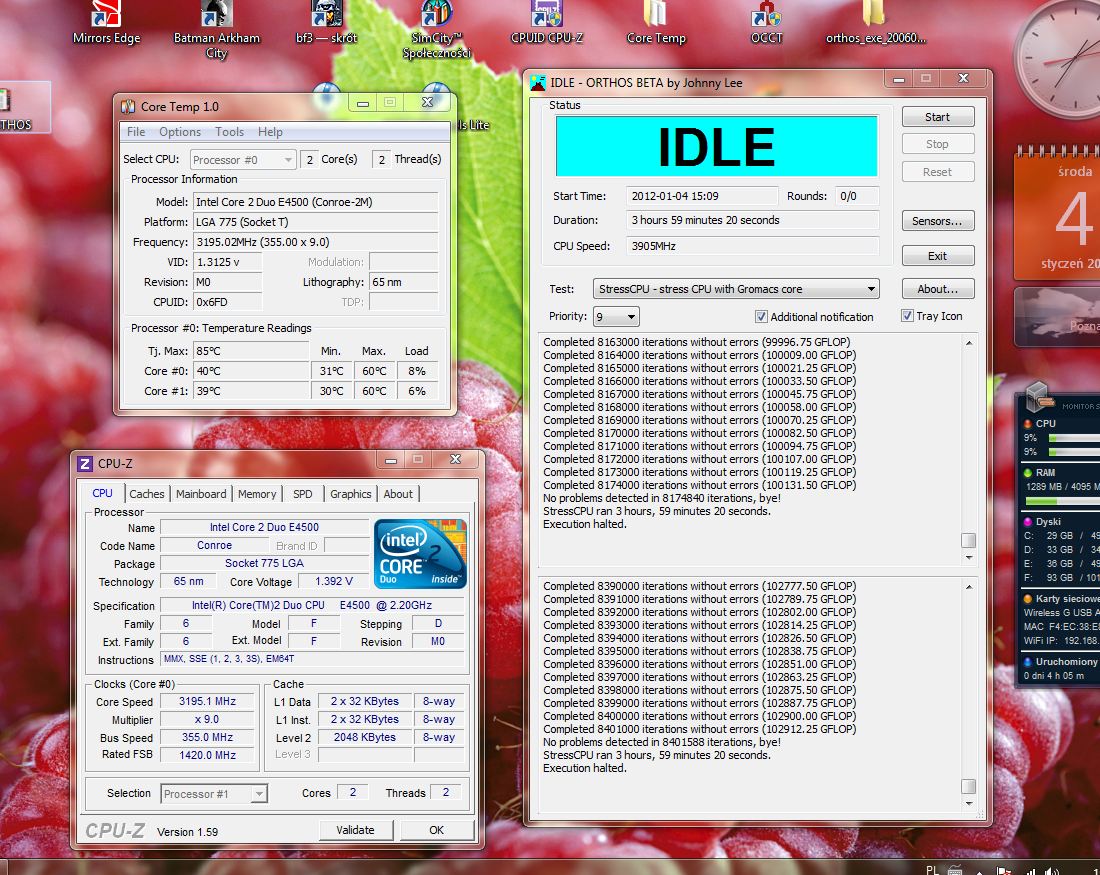Image resolution: width=1100 pixels, height=875 pixels.
Task: Click the Rated FSB 1420.0 MHz value
Action: pyautogui.click(x=207, y=755)
